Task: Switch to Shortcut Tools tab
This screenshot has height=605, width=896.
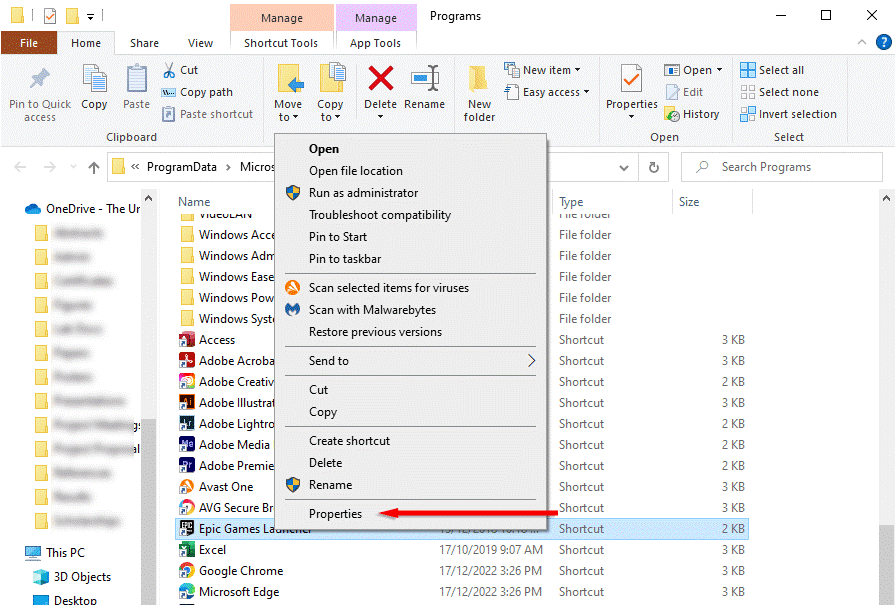Action: coord(281,43)
